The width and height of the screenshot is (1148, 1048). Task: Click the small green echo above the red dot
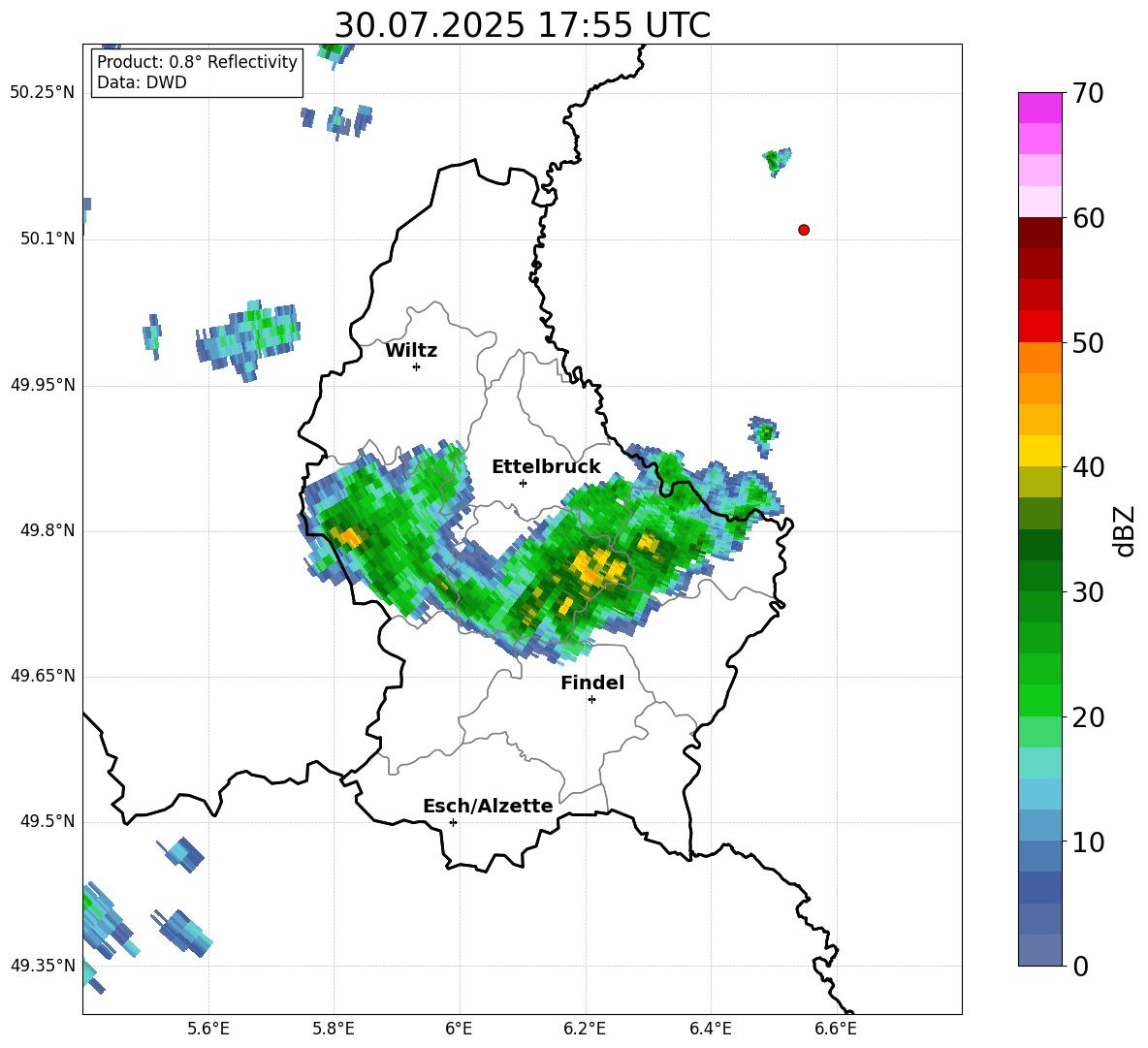click(x=776, y=160)
